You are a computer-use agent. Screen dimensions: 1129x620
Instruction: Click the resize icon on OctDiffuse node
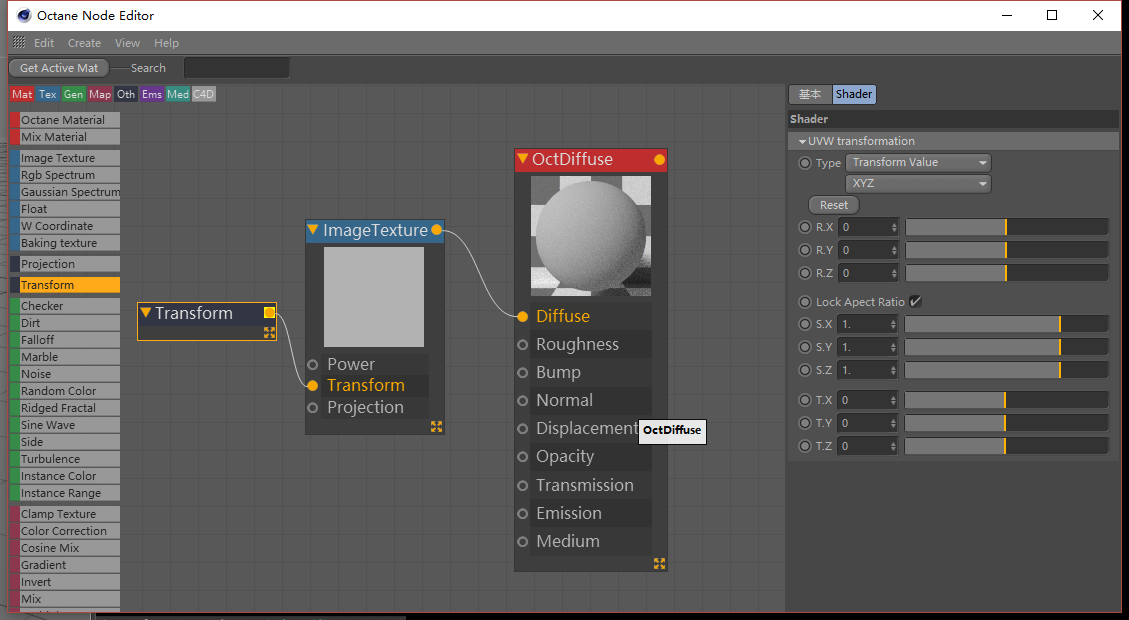(x=659, y=564)
